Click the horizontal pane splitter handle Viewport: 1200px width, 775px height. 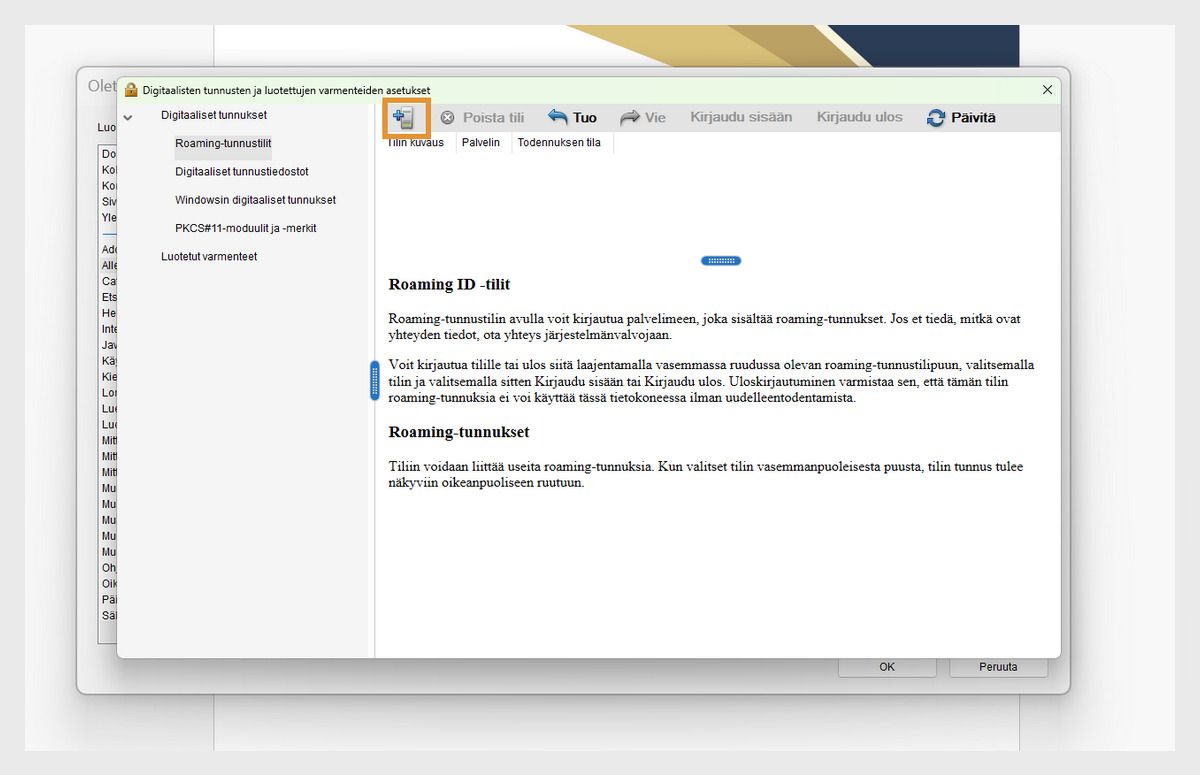(721, 261)
